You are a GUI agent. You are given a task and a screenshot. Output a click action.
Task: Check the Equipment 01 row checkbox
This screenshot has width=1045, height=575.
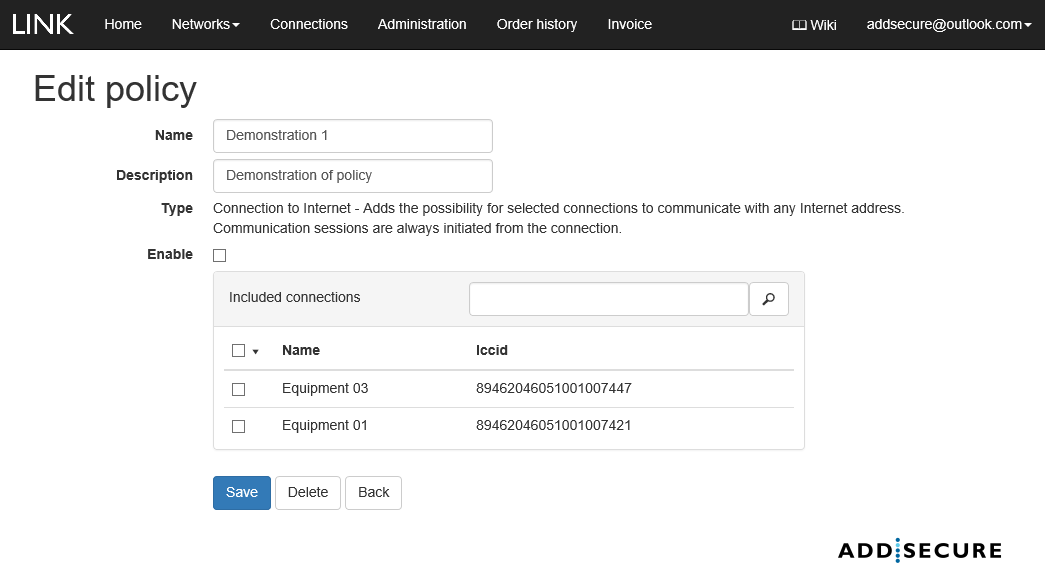tap(238, 426)
